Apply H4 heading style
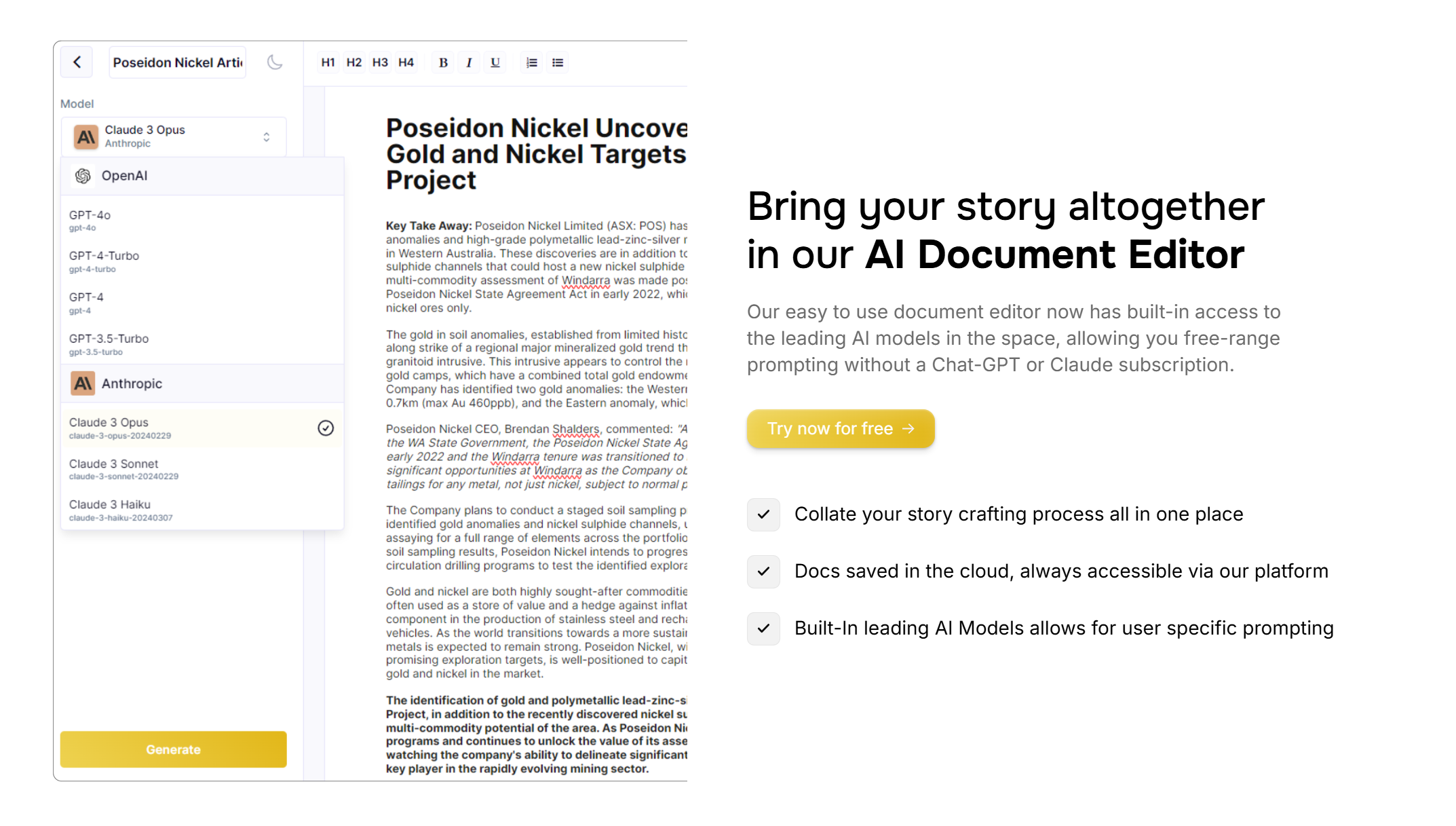 coord(406,62)
